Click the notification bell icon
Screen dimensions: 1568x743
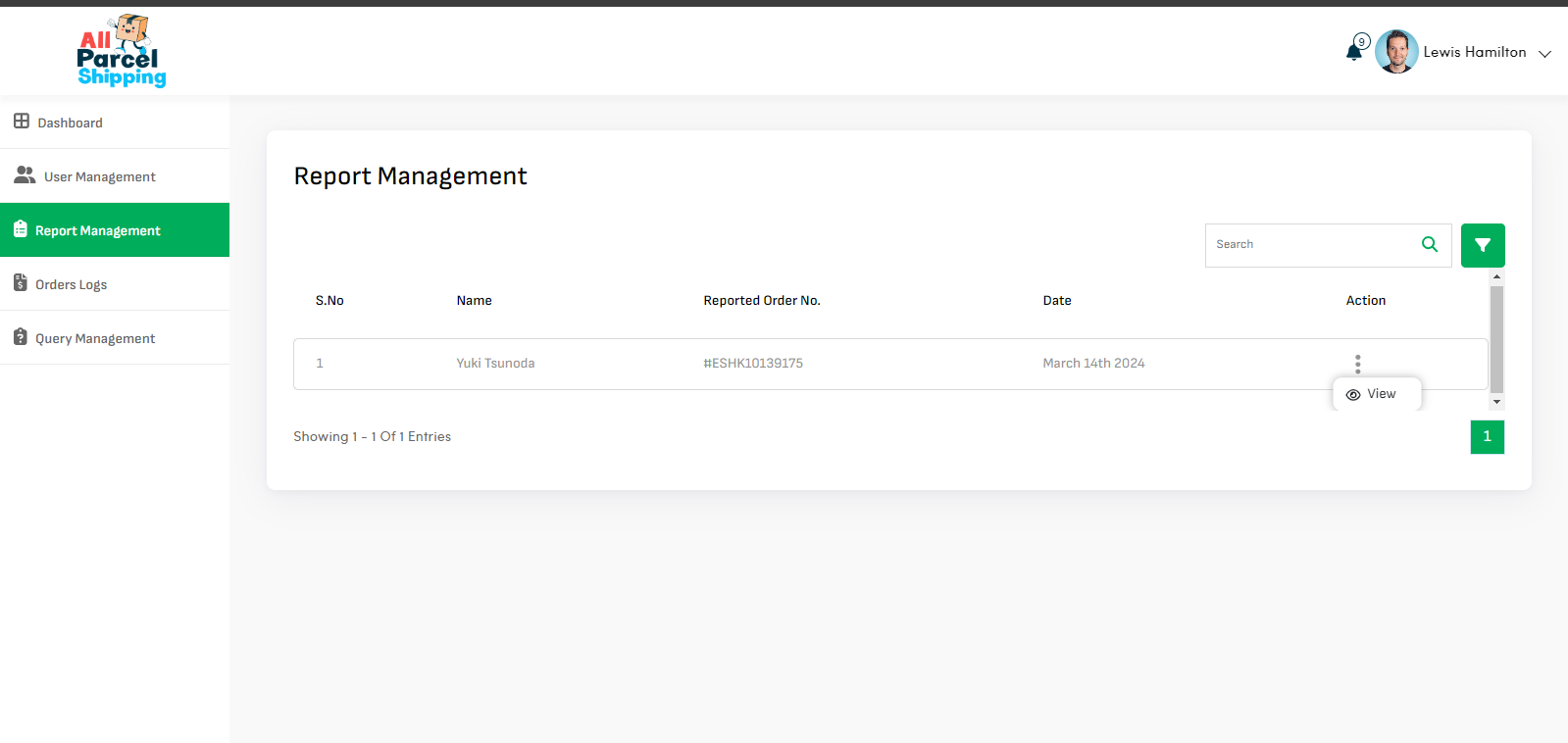pyautogui.click(x=1354, y=52)
